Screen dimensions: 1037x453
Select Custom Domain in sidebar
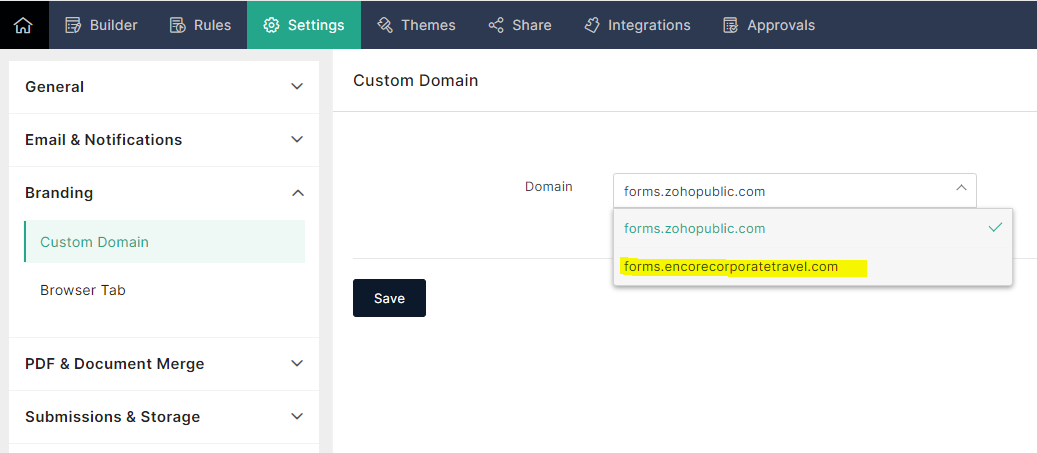pyautogui.click(x=94, y=242)
